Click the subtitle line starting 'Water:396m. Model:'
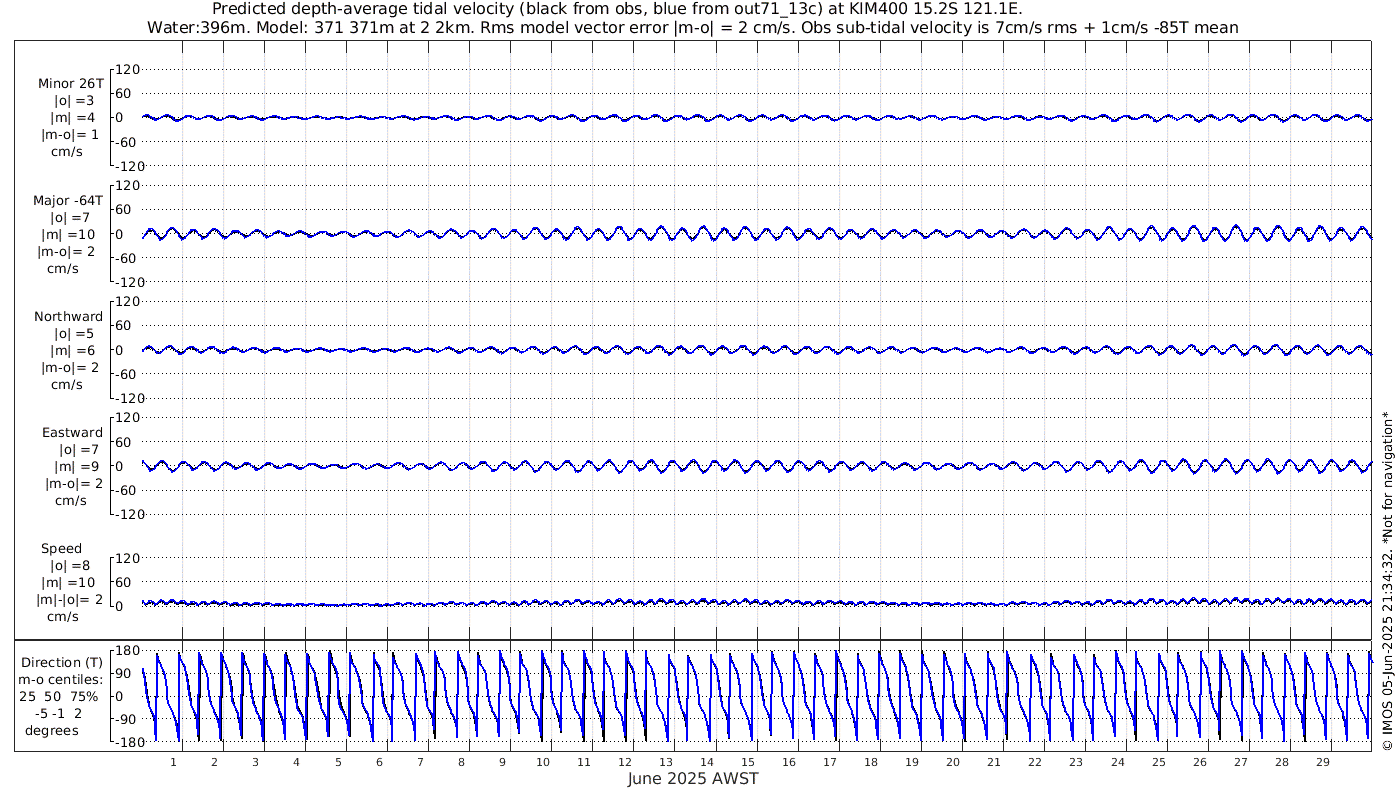This screenshot has width=1400, height=800. (693, 28)
